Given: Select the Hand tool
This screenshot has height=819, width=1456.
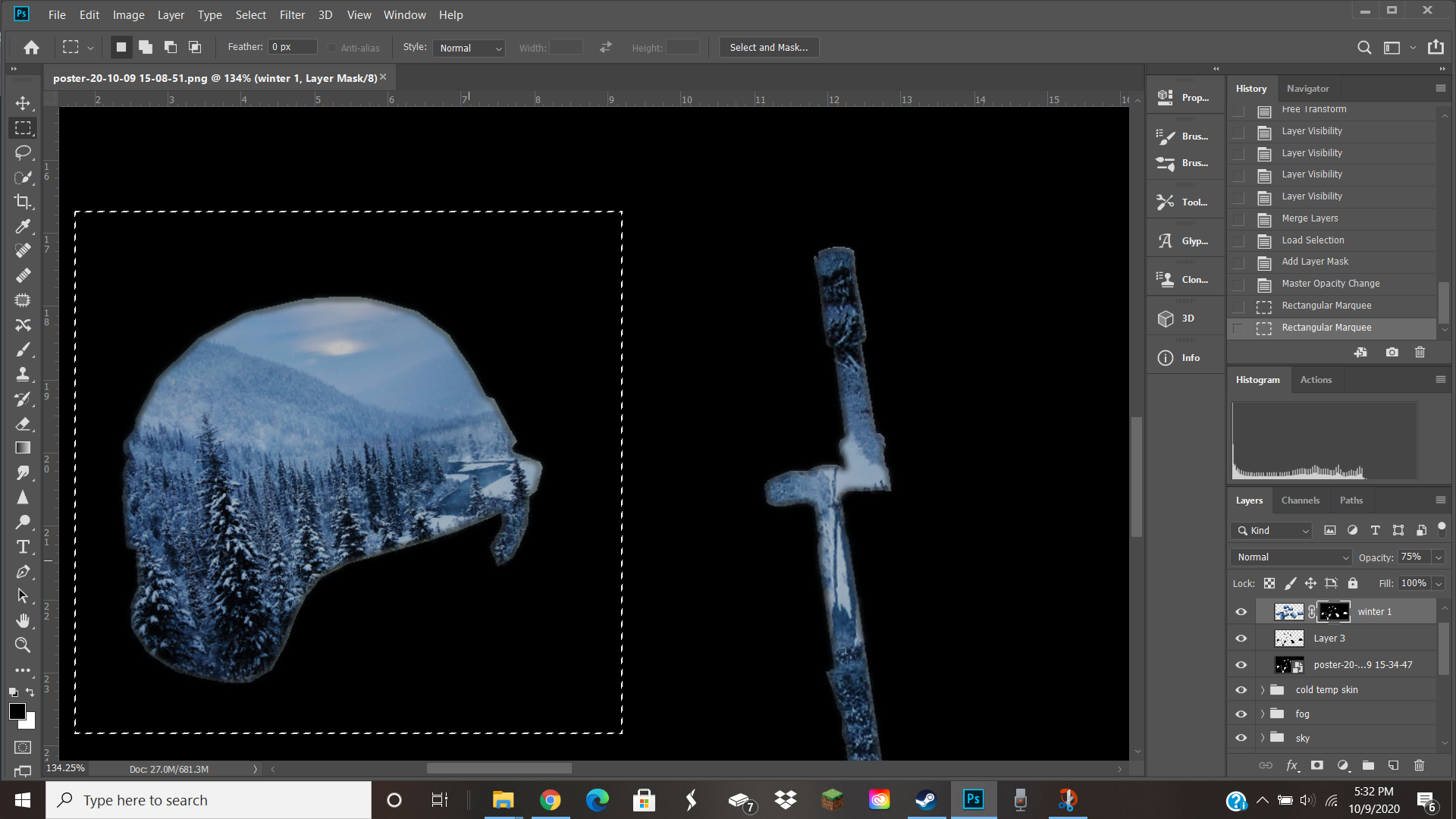Looking at the screenshot, I should point(23,620).
